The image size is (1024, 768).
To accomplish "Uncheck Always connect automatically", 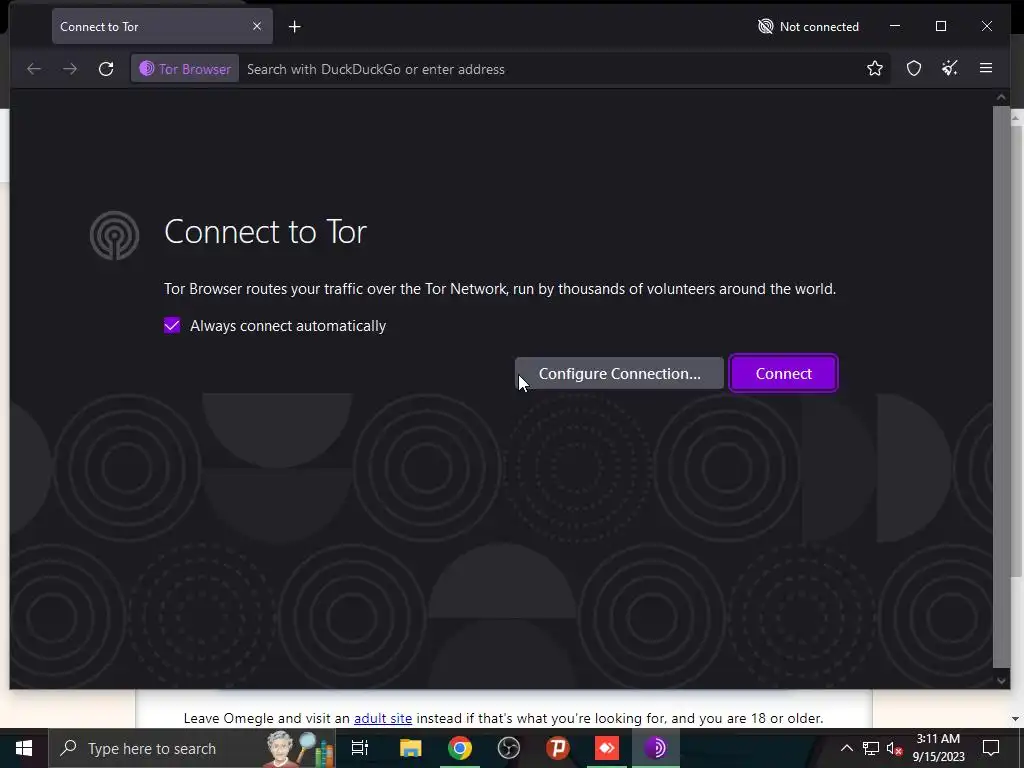I will click(x=172, y=325).
